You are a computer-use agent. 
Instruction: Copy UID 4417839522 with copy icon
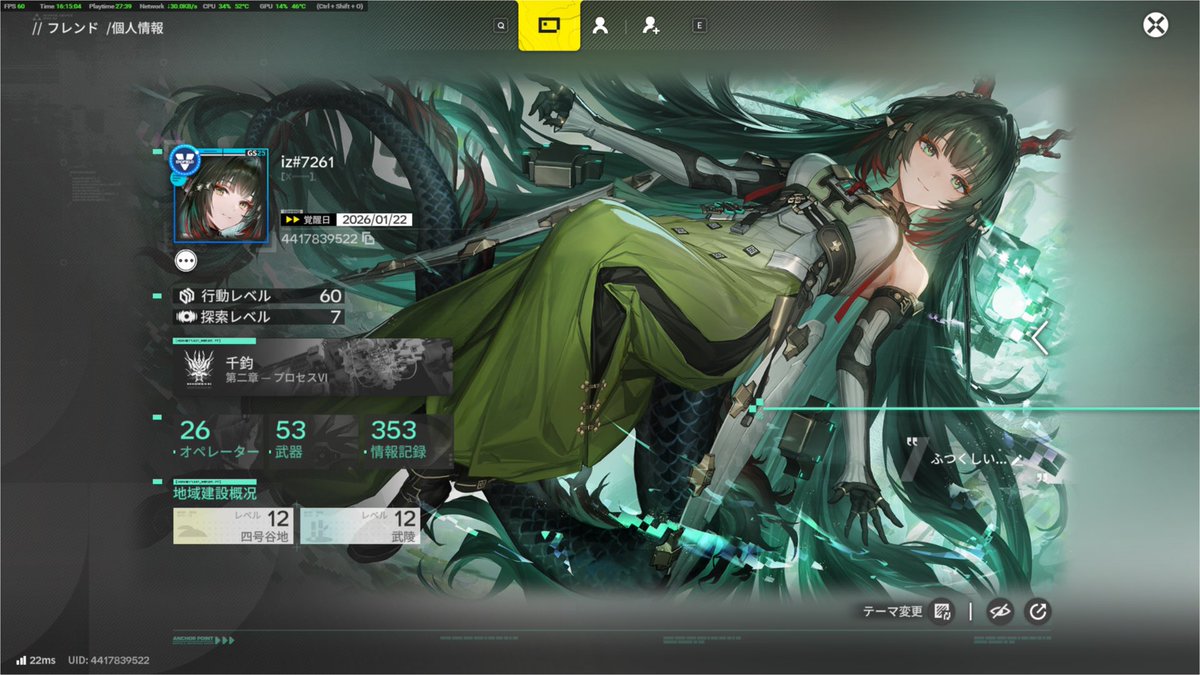(369, 239)
